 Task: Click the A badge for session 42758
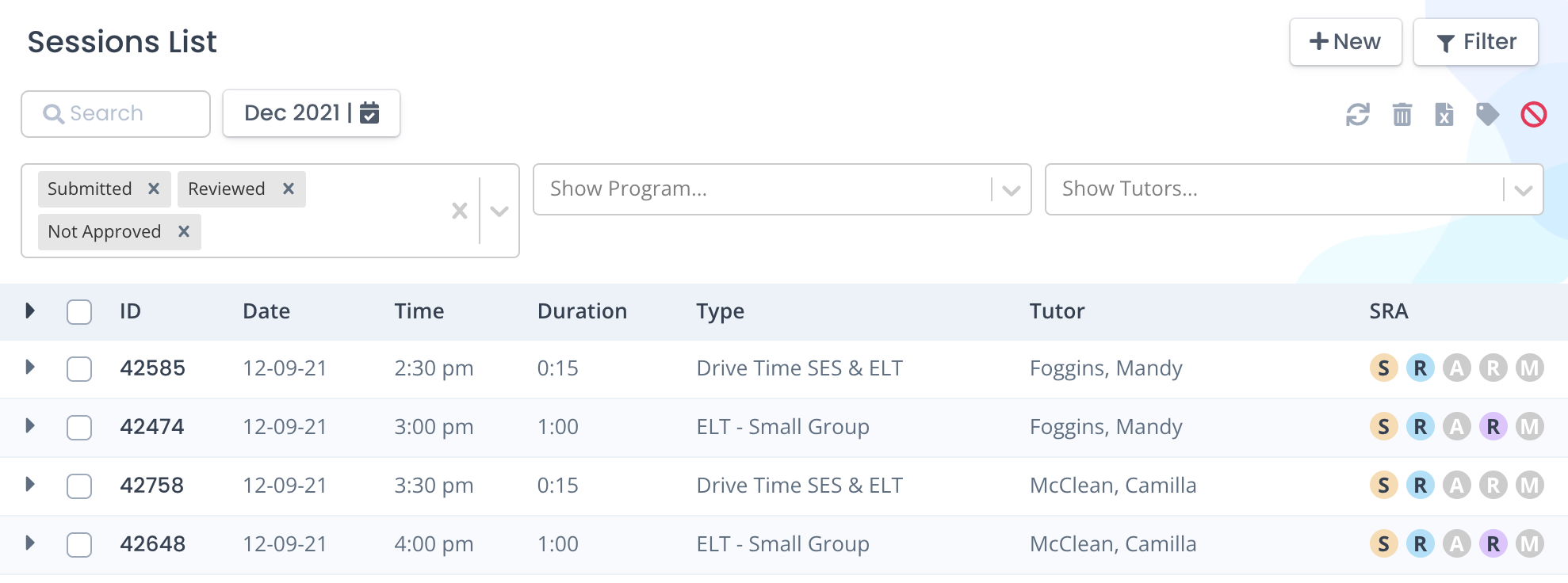(1457, 486)
